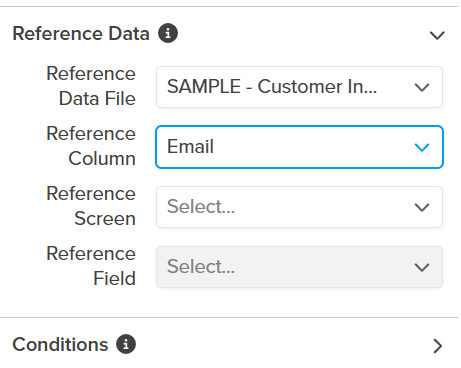Select the Email value text in Reference Column
Screen dimensions: 461x368
(190, 146)
